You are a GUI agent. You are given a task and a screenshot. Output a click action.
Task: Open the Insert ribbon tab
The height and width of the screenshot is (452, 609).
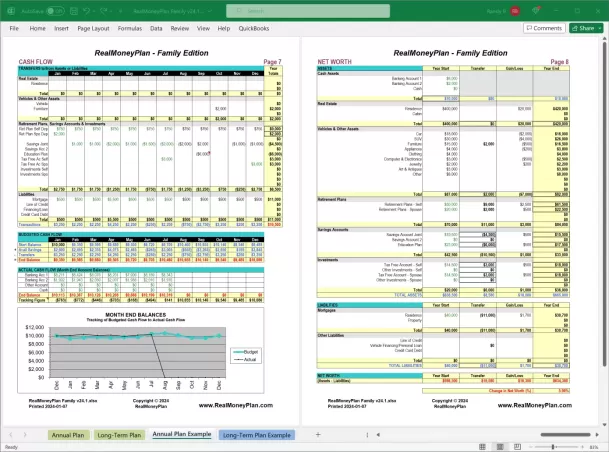click(x=61, y=28)
